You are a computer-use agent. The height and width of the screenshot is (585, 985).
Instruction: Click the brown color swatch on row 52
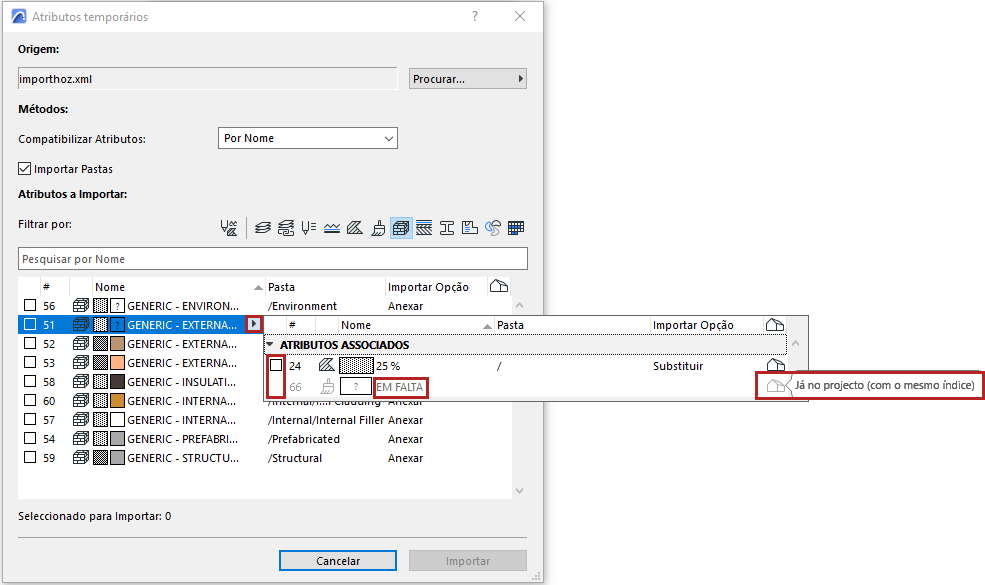click(117, 344)
